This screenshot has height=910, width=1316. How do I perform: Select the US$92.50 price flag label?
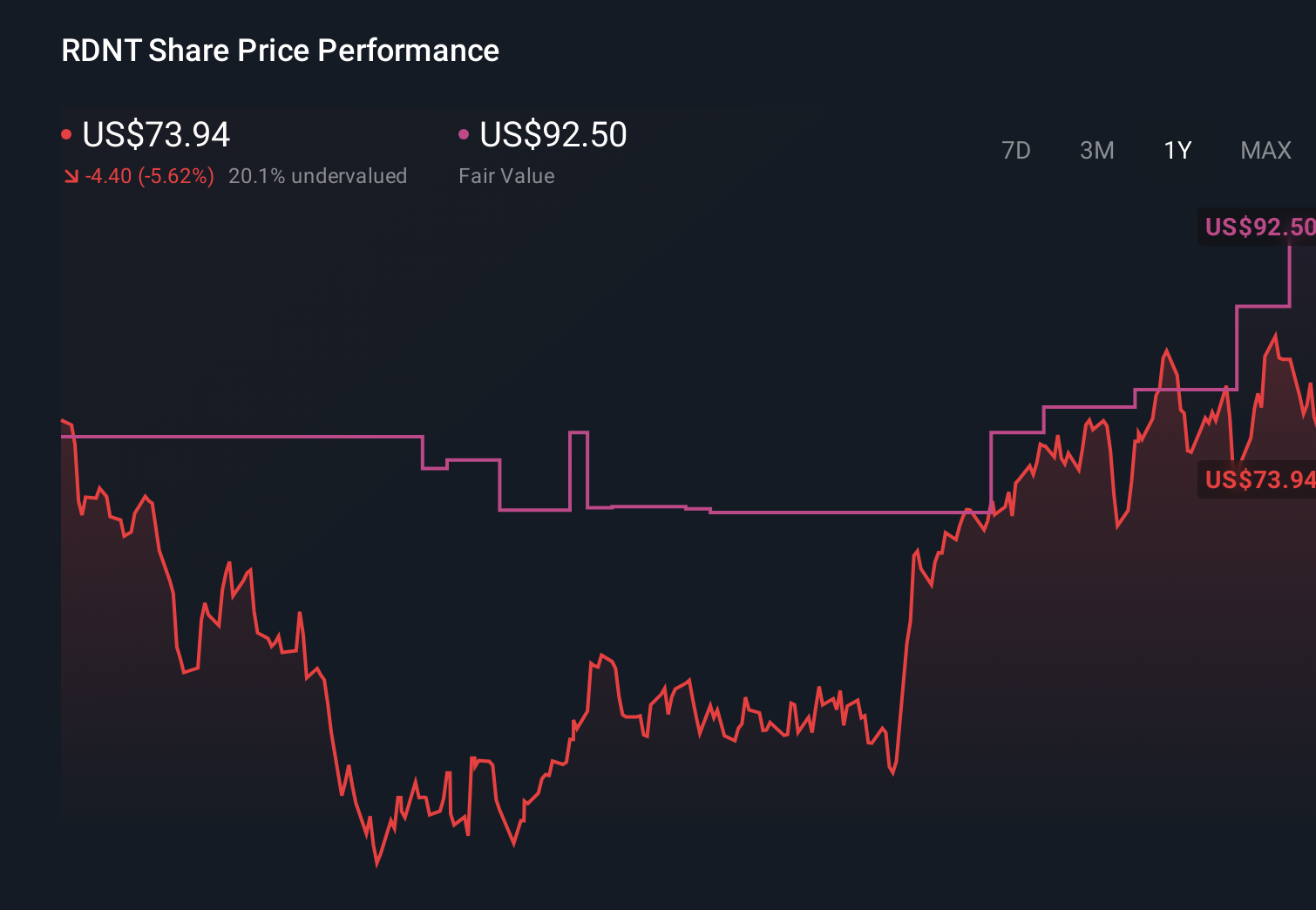1258,227
